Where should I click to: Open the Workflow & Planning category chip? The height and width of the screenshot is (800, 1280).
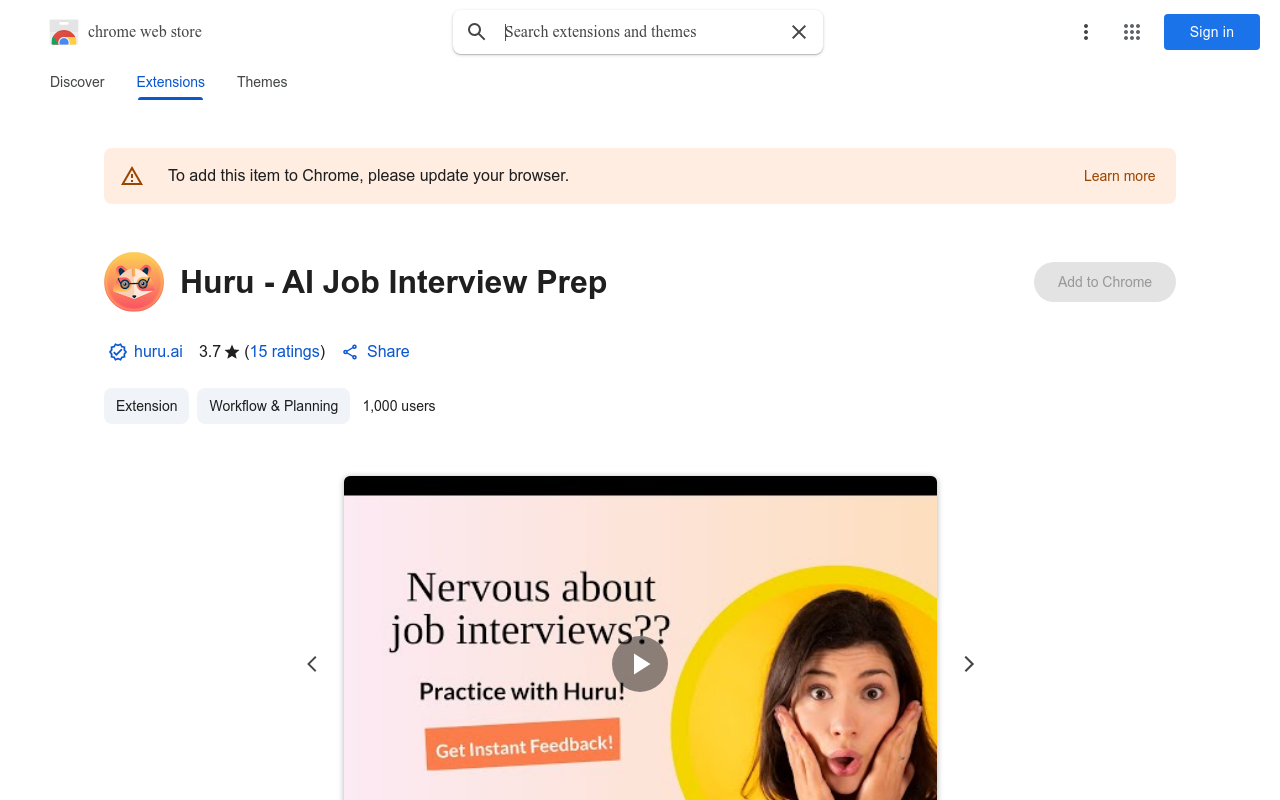(274, 406)
